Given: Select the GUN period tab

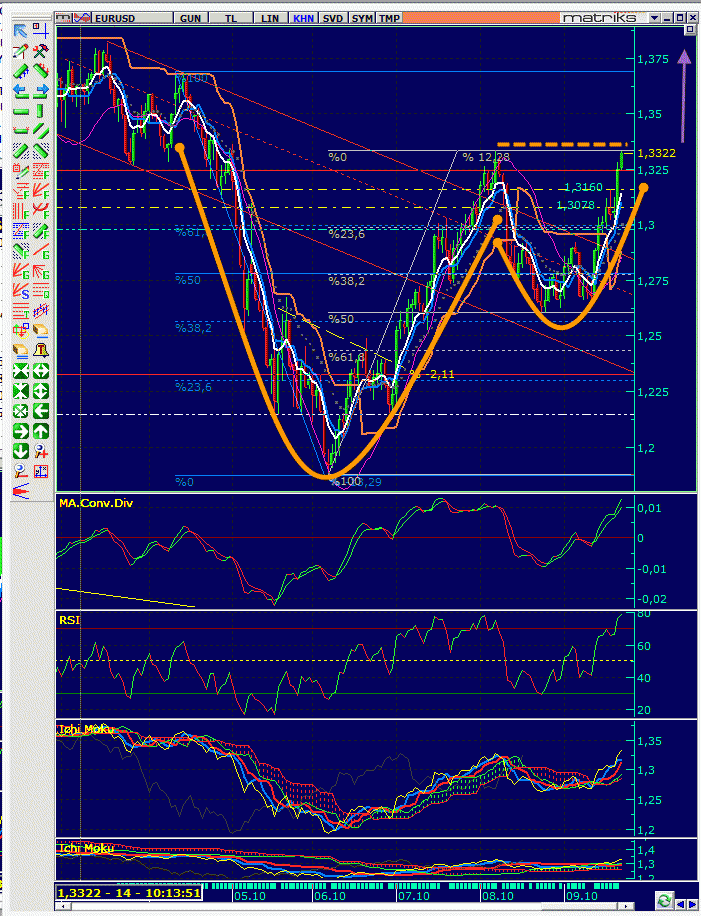Looking at the screenshot, I should pos(190,18).
